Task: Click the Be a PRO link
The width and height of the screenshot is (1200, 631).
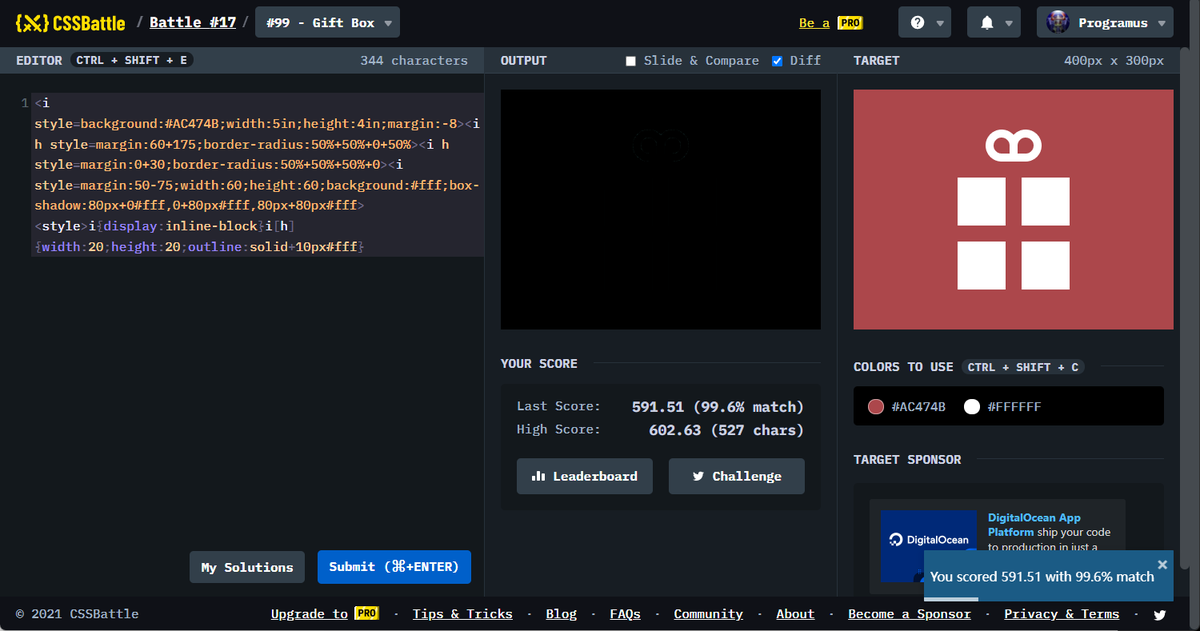Action: pos(831,22)
